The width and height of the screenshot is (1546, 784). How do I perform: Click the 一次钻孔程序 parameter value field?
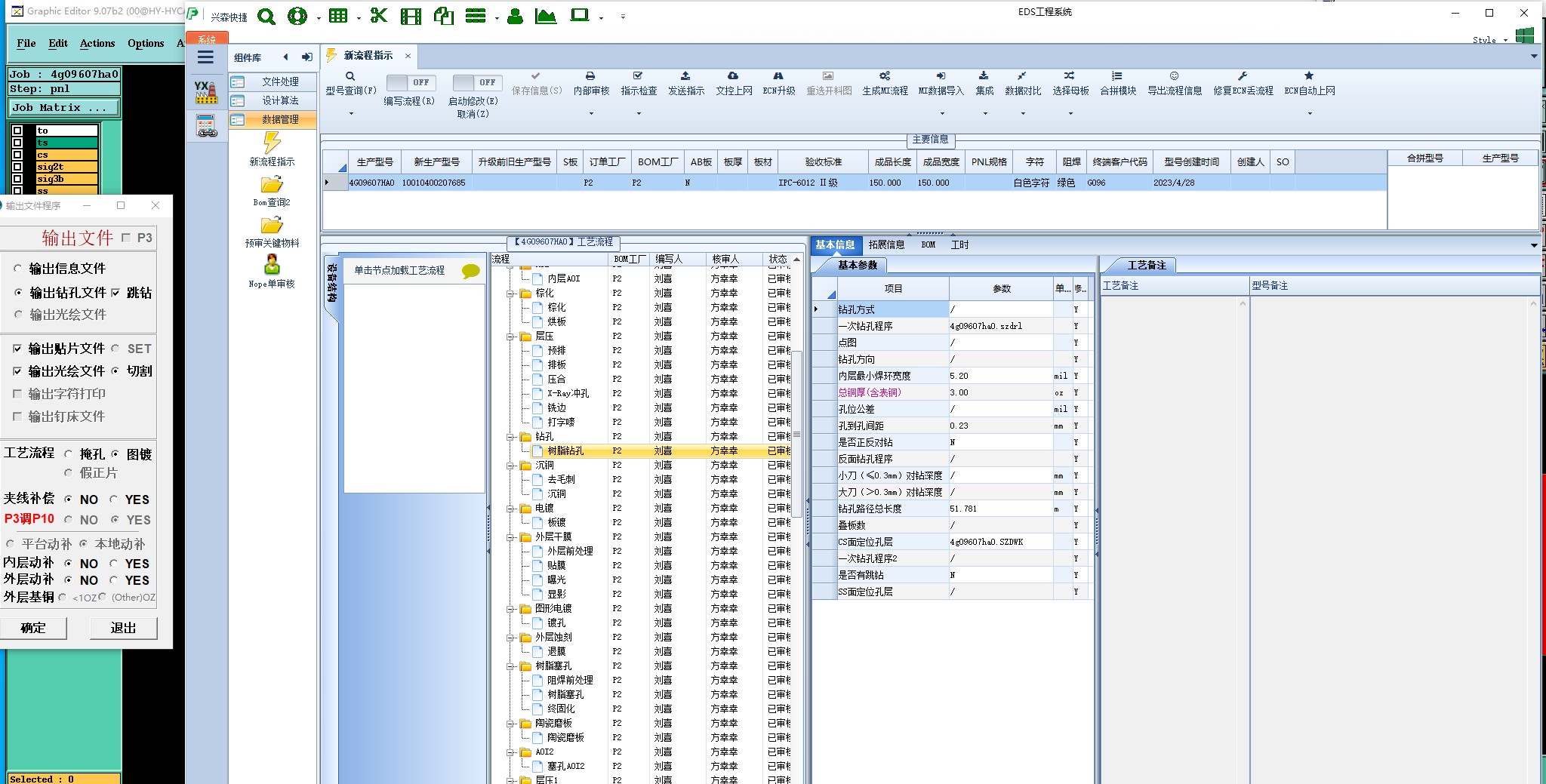(1001, 326)
